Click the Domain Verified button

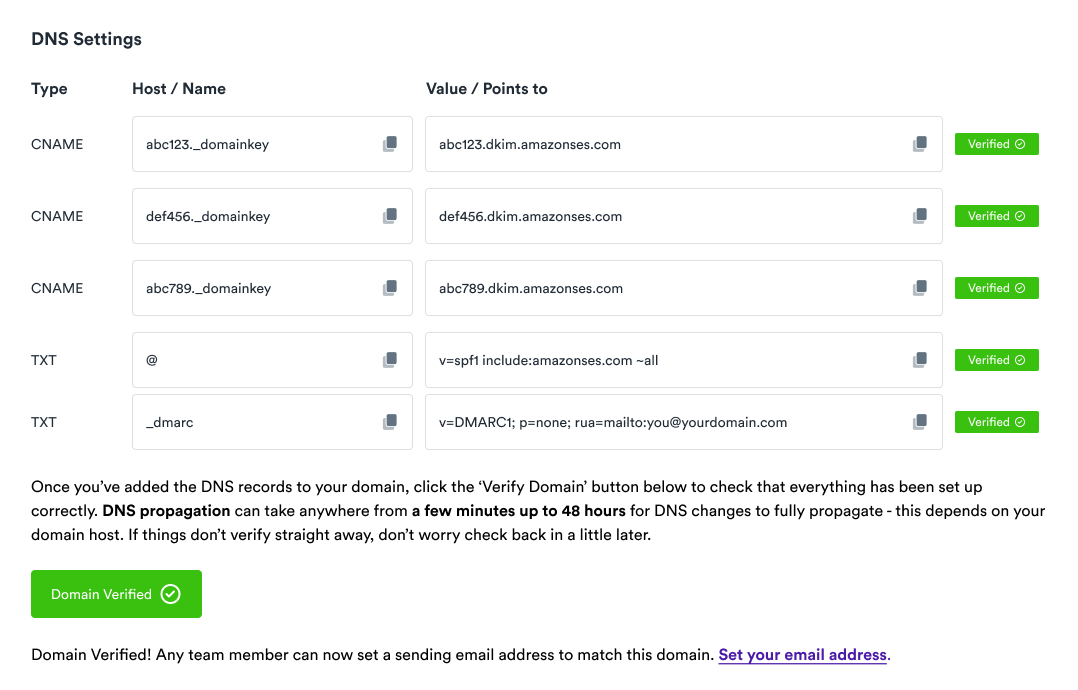[x=116, y=594]
